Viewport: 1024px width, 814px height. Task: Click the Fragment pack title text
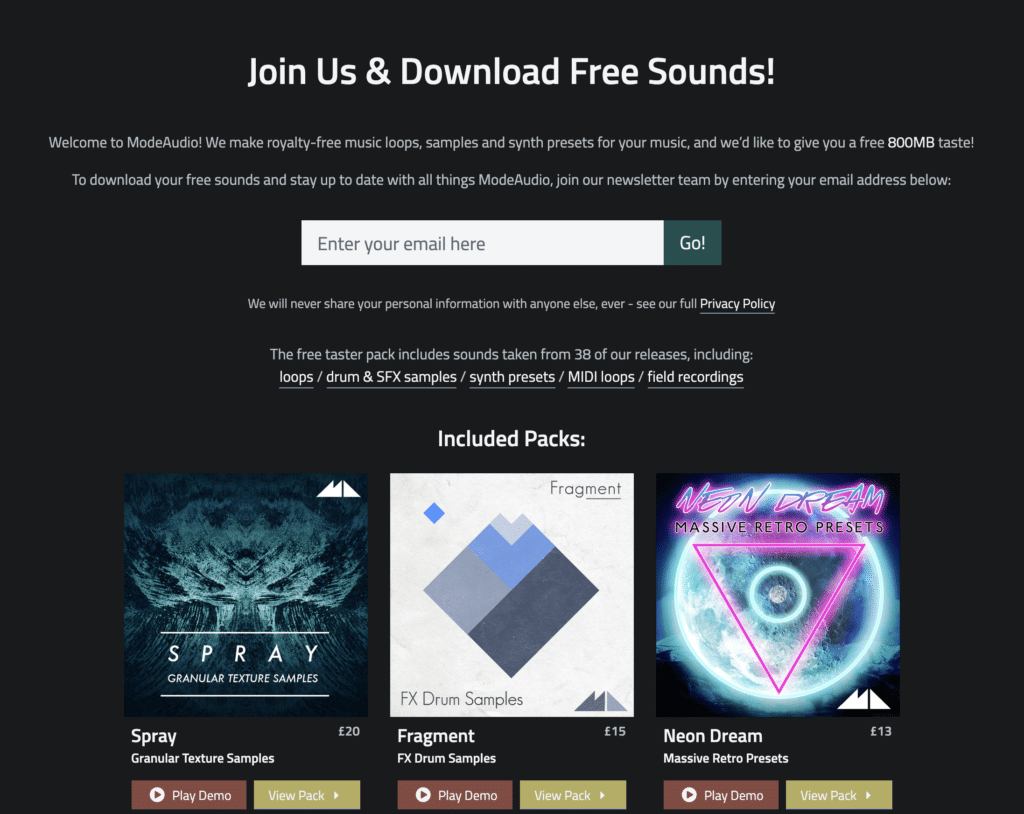pyautogui.click(x=436, y=736)
